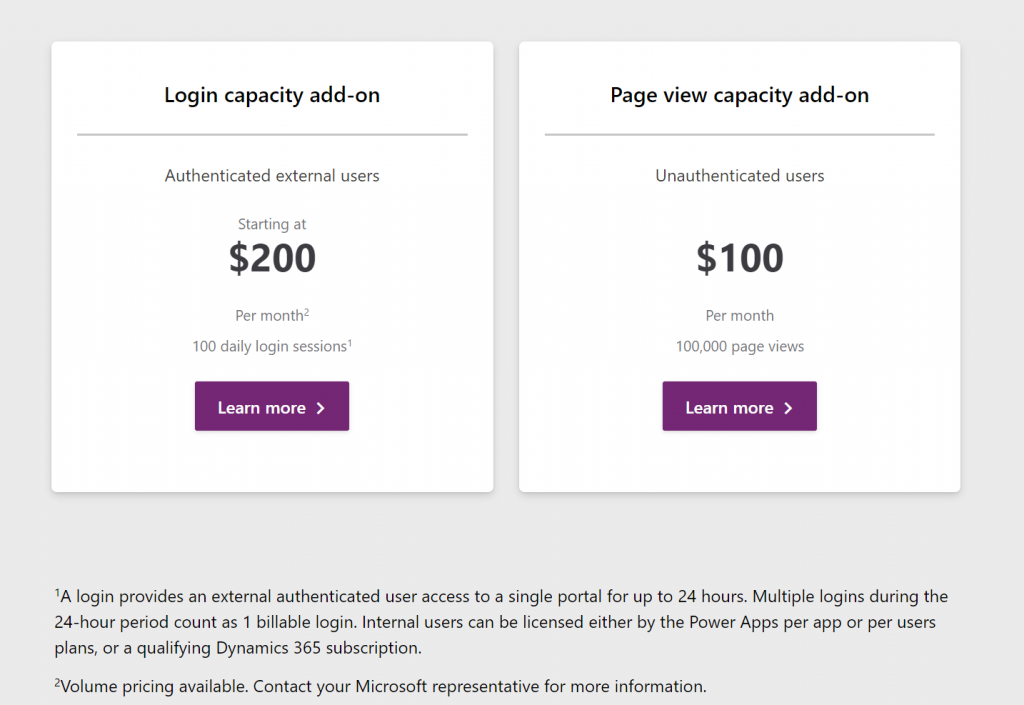Click Learn more under Page view capacity add-on
Viewport: 1024px width, 705px height.
point(739,406)
